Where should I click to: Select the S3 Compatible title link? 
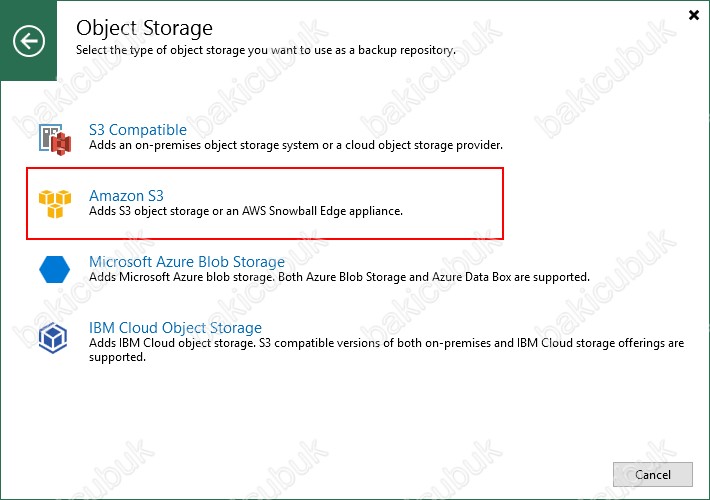pos(138,130)
